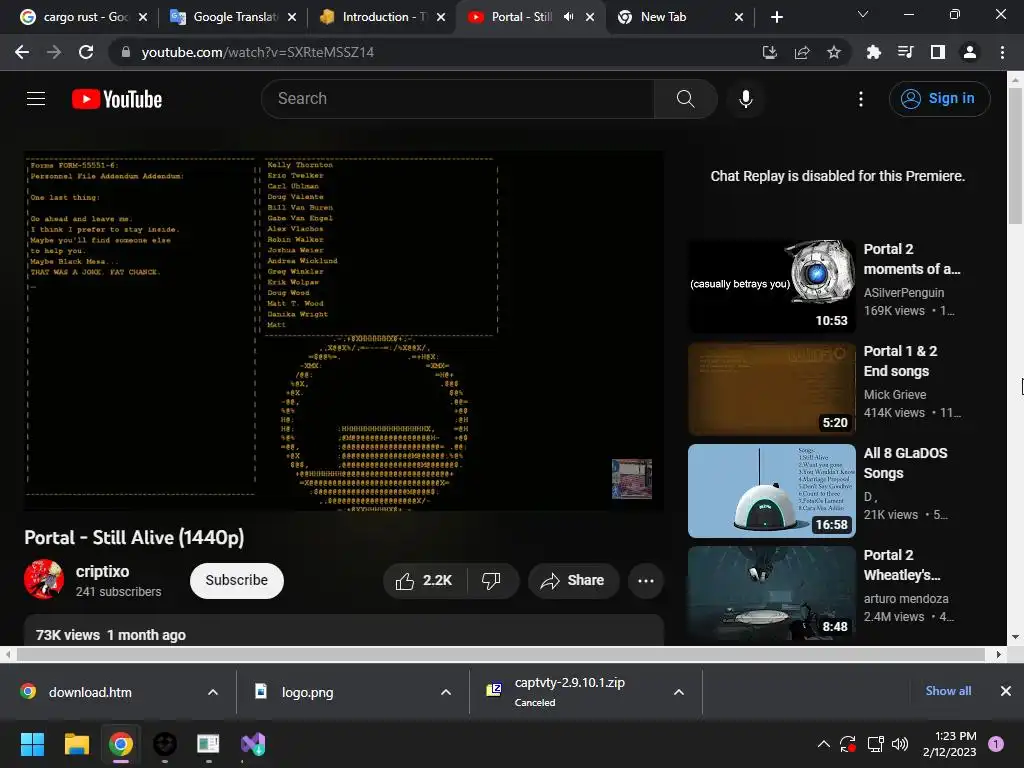Click the Portal 1 & 2 End songs title

[901, 361]
